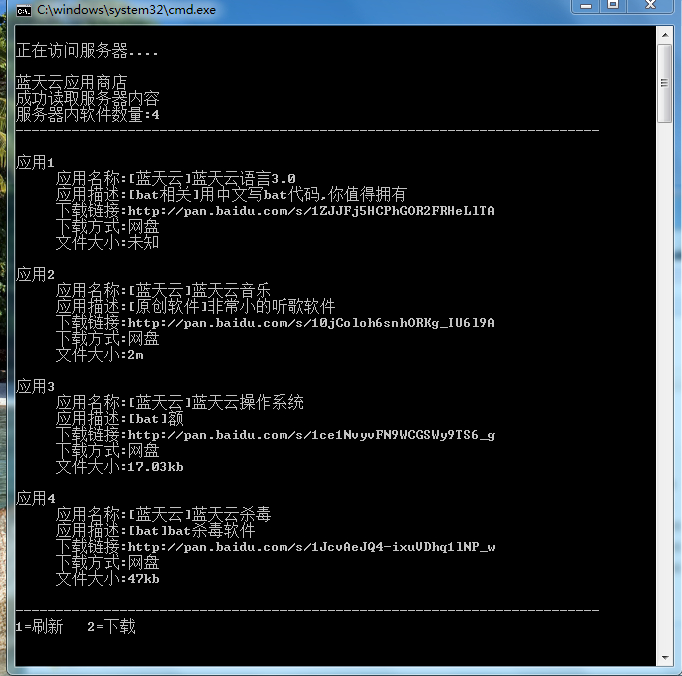Click the line 成功读取服务器内容

pos(88,99)
